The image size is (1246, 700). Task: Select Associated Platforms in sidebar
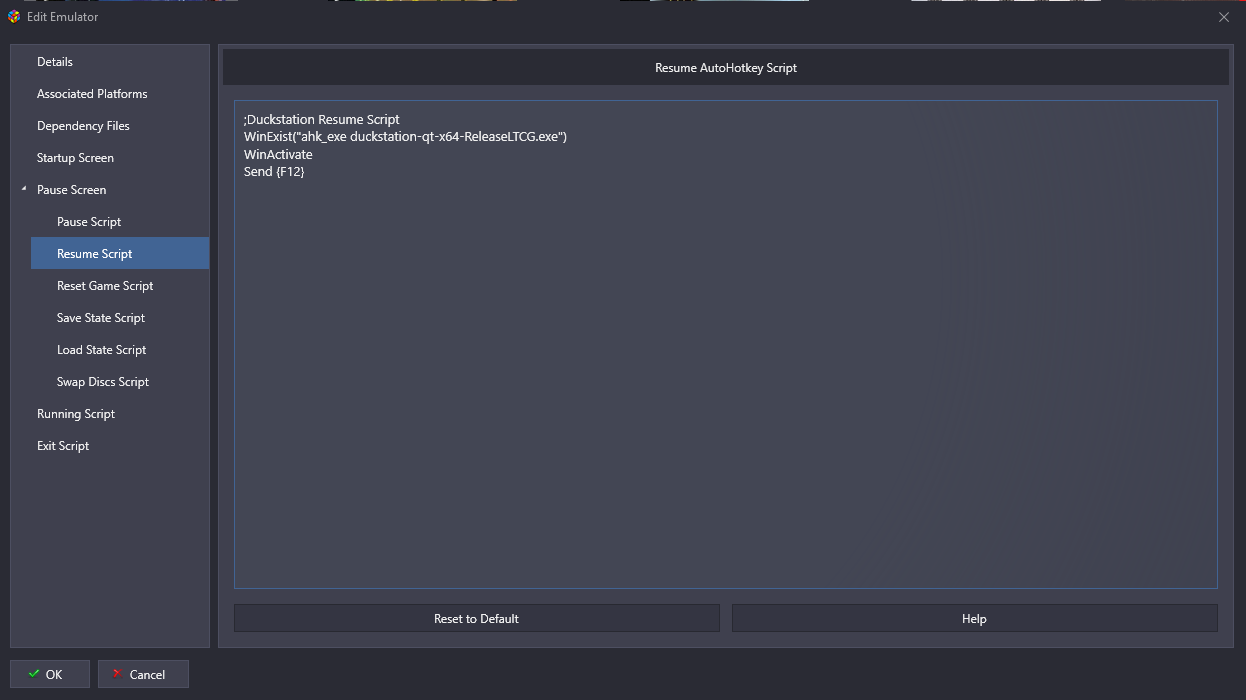(92, 94)
